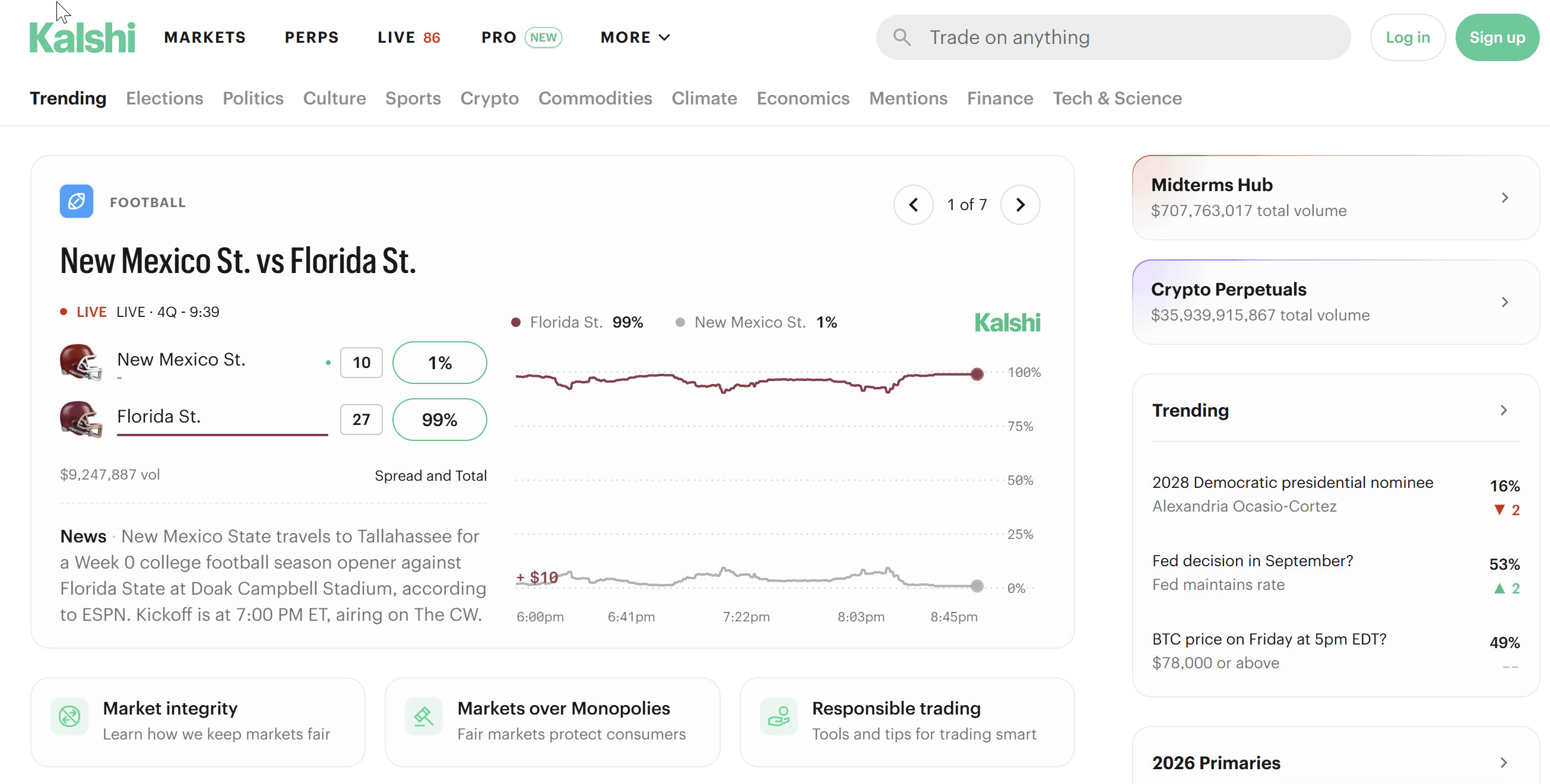This screenshot has height=784, width=1550.
Task: Go to previous featured market
Action: 914,205
